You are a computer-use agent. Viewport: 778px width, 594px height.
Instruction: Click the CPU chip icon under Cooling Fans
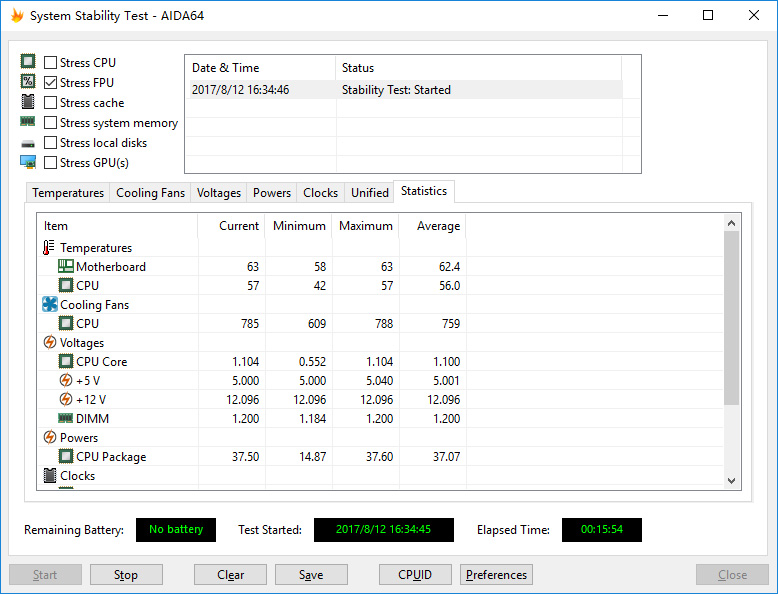coord(65,323)
